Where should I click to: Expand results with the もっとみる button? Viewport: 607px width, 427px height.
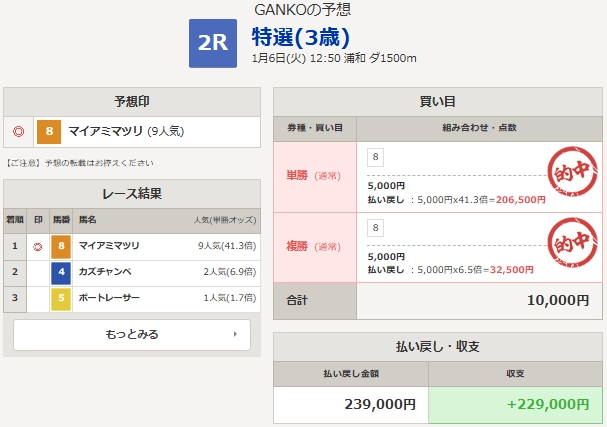tap(131, 334)
